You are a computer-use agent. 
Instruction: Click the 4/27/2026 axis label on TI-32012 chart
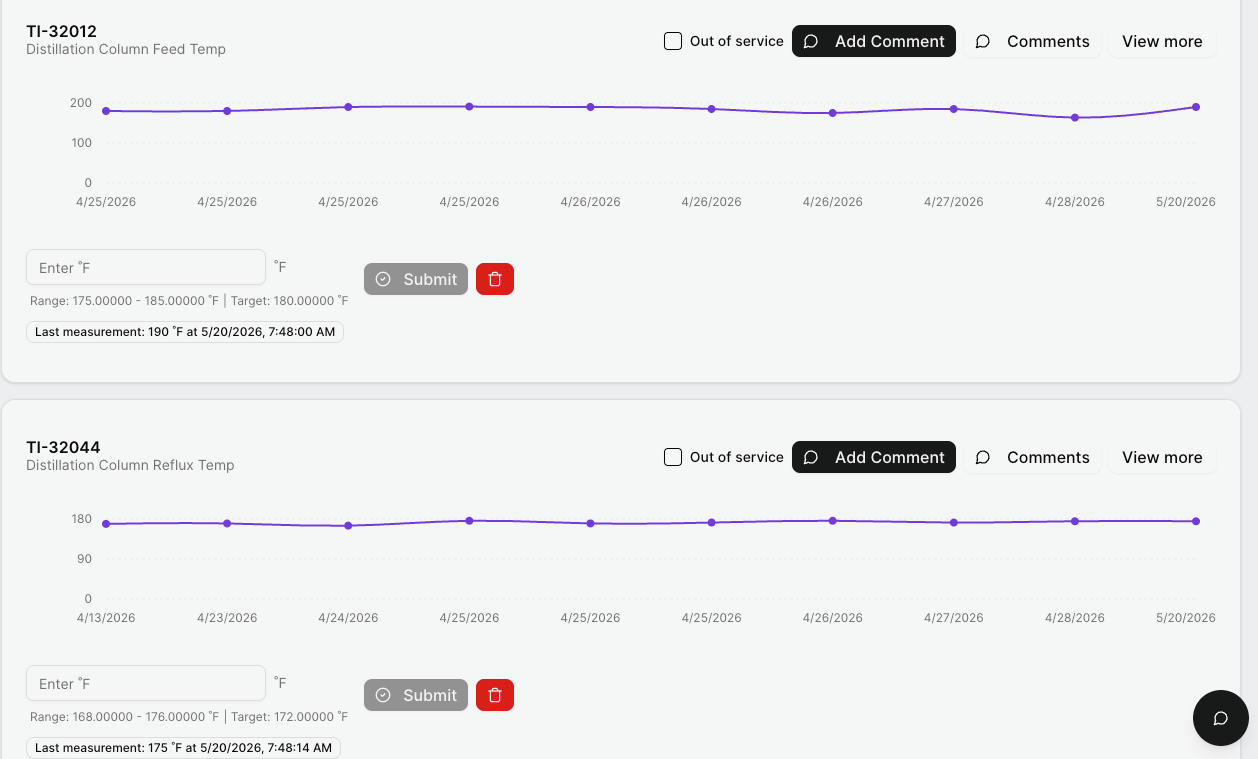[x=953, y=202]
